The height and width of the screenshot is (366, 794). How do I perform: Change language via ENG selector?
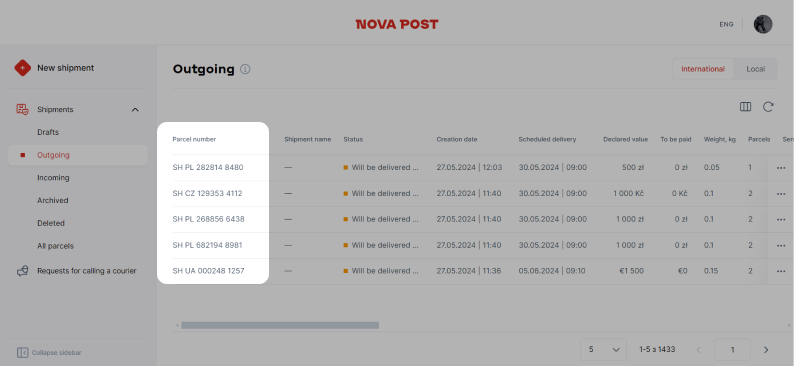click(x=726, y=24)
